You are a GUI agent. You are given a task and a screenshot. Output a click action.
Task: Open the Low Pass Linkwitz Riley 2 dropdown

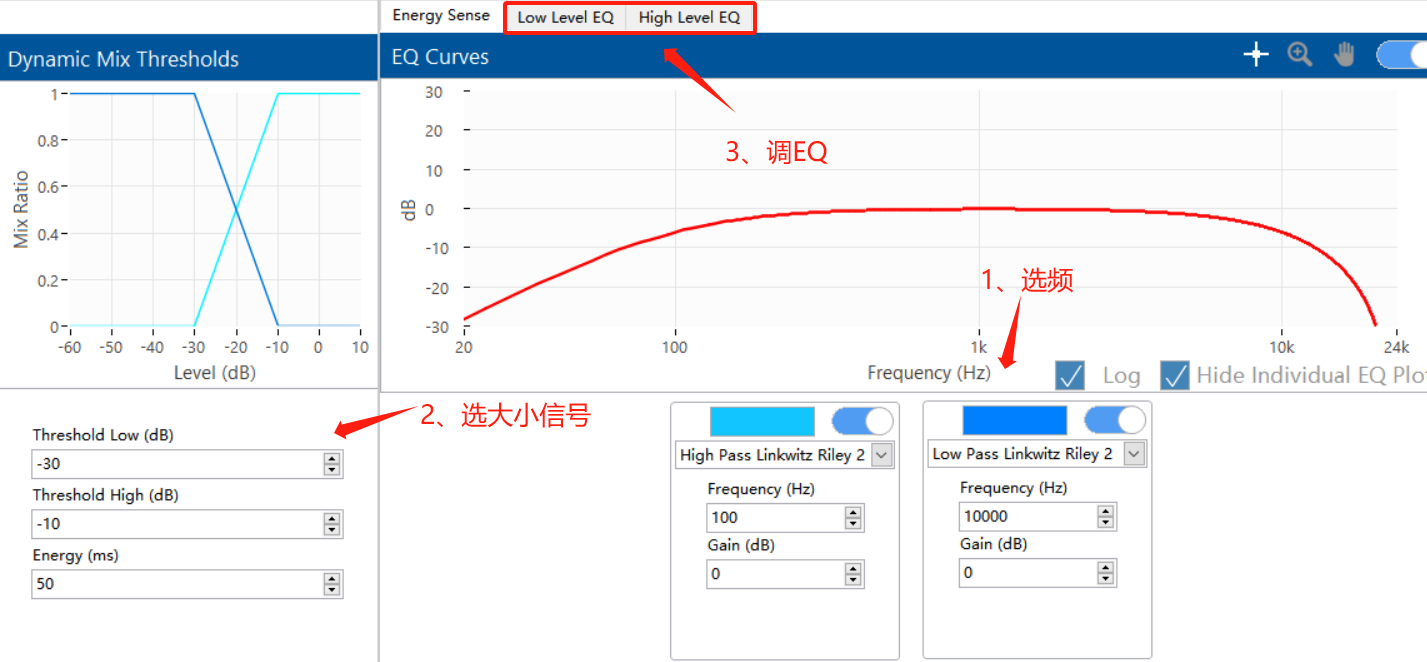point(1134,453)
